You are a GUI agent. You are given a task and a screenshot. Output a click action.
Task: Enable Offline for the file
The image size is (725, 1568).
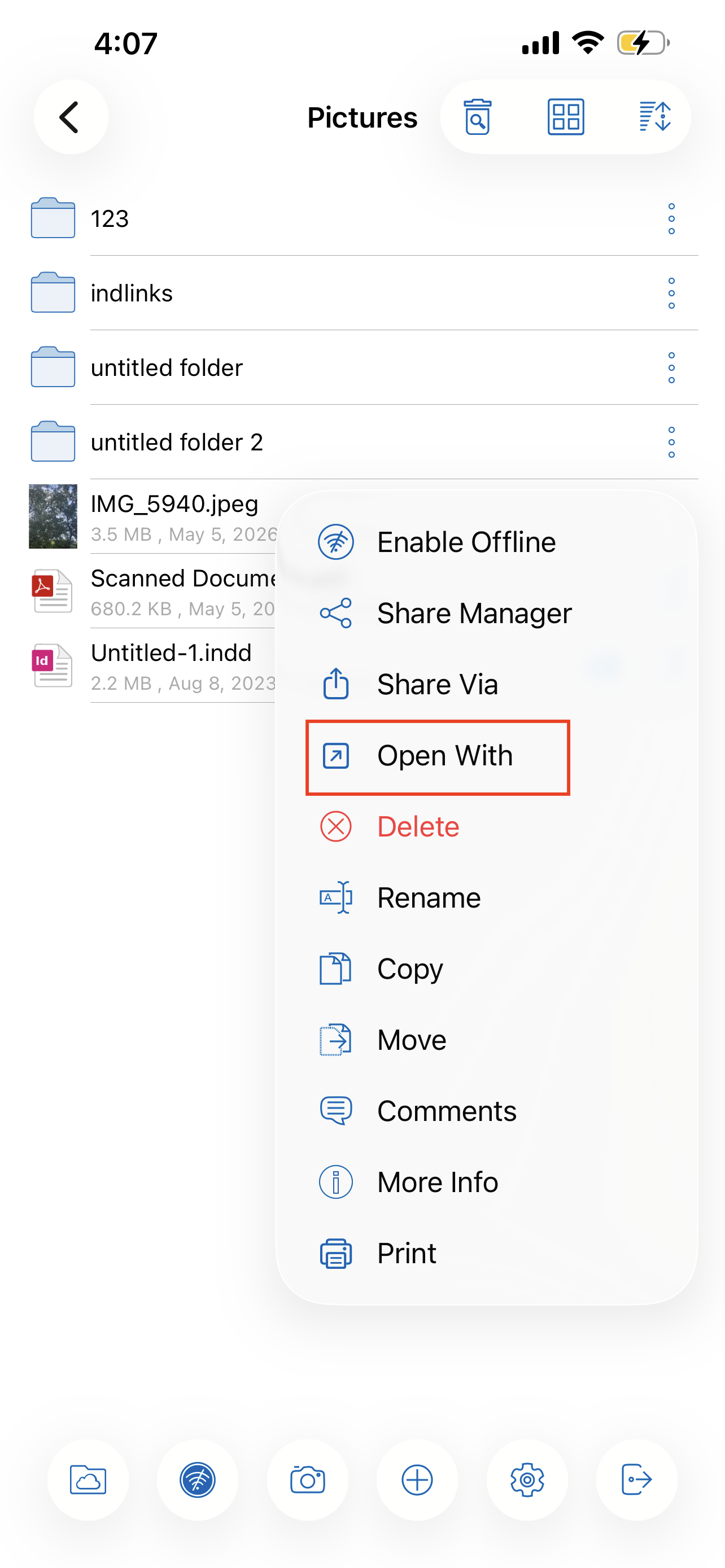(437, 542)
